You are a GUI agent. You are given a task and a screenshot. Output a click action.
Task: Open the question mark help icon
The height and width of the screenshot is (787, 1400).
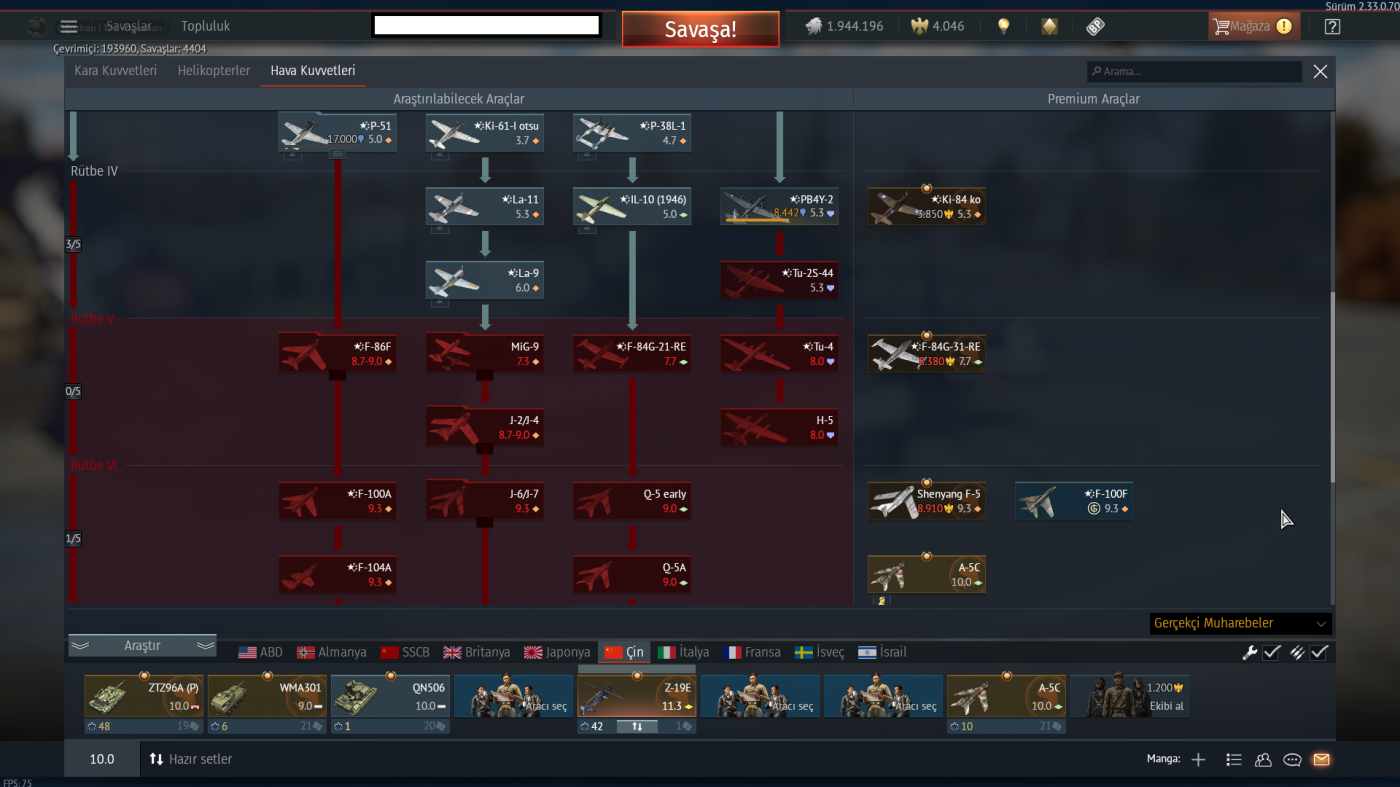pyautogui.click(x=1332, y=27)
